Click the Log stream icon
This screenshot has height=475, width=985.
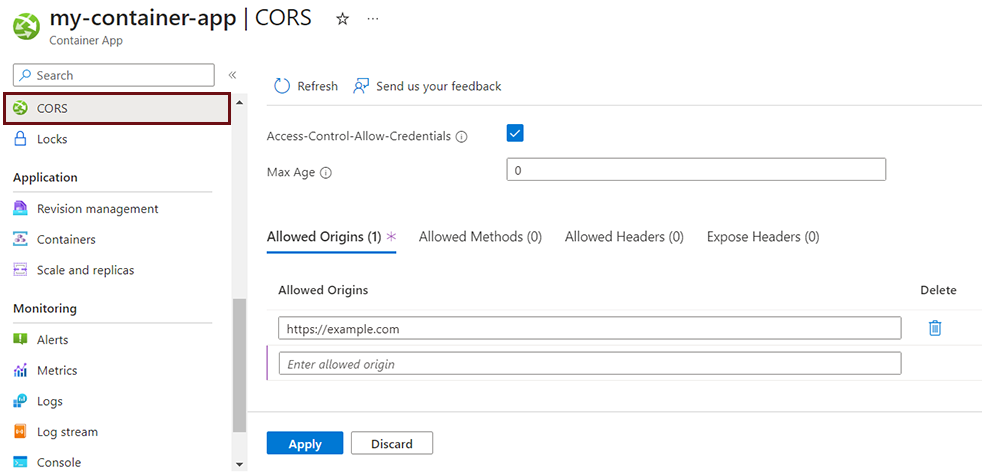(20, 432)
